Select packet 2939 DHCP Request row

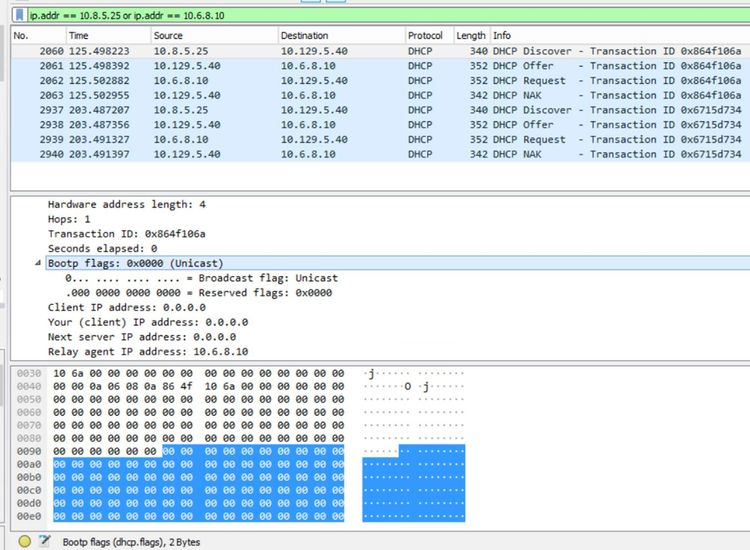point(380,140)
